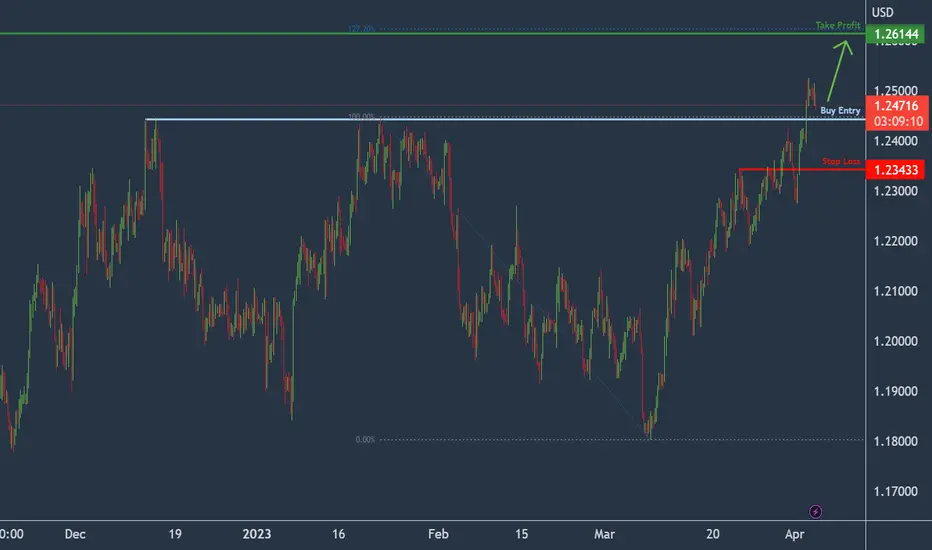The height and width of the screenshot is (550, 932).
Task: Click 1.20000 on the price axis
Action: coord(895,341)
